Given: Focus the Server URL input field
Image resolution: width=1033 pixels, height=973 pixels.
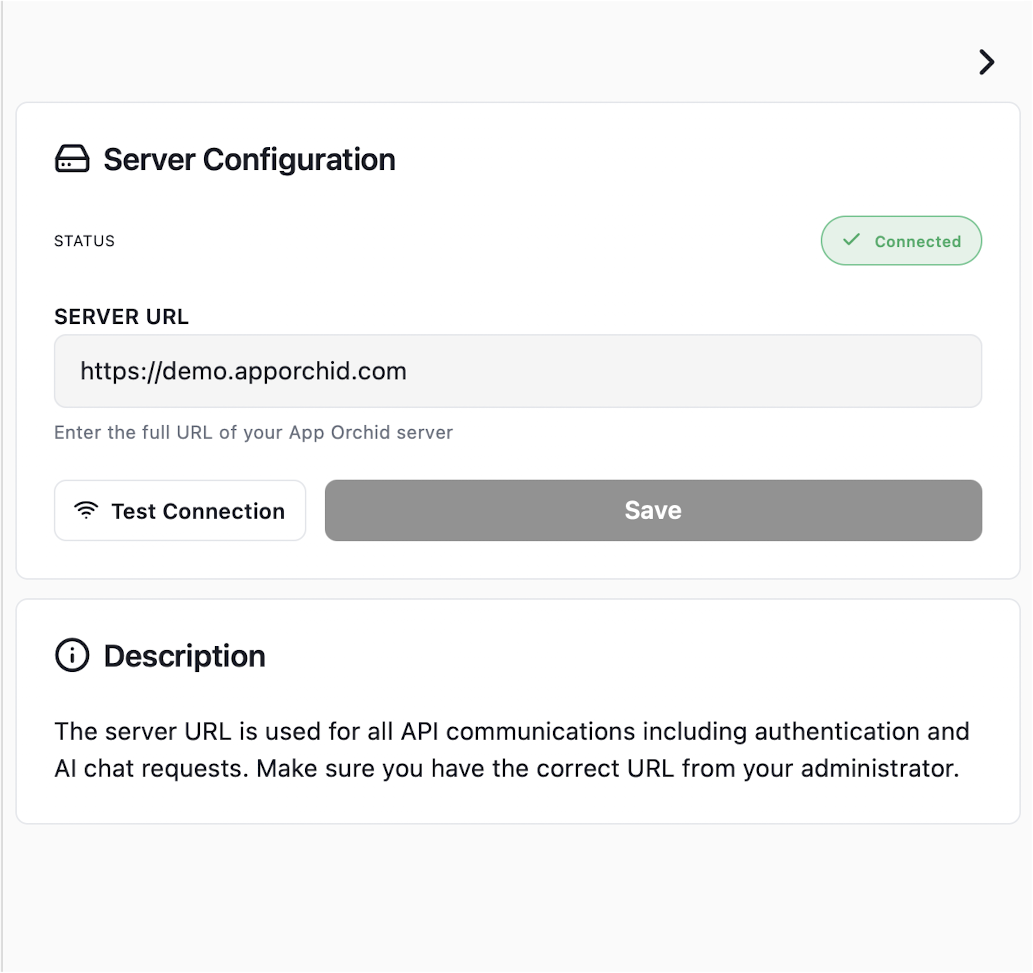Looking at the screenshot, I should coord(518,372).
